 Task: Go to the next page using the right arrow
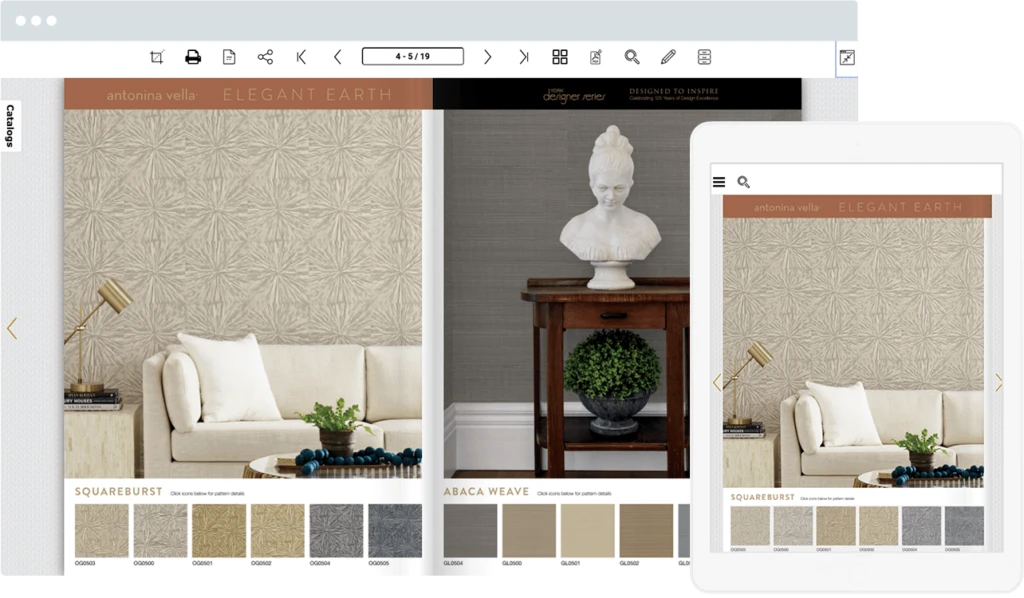point(487,56)
